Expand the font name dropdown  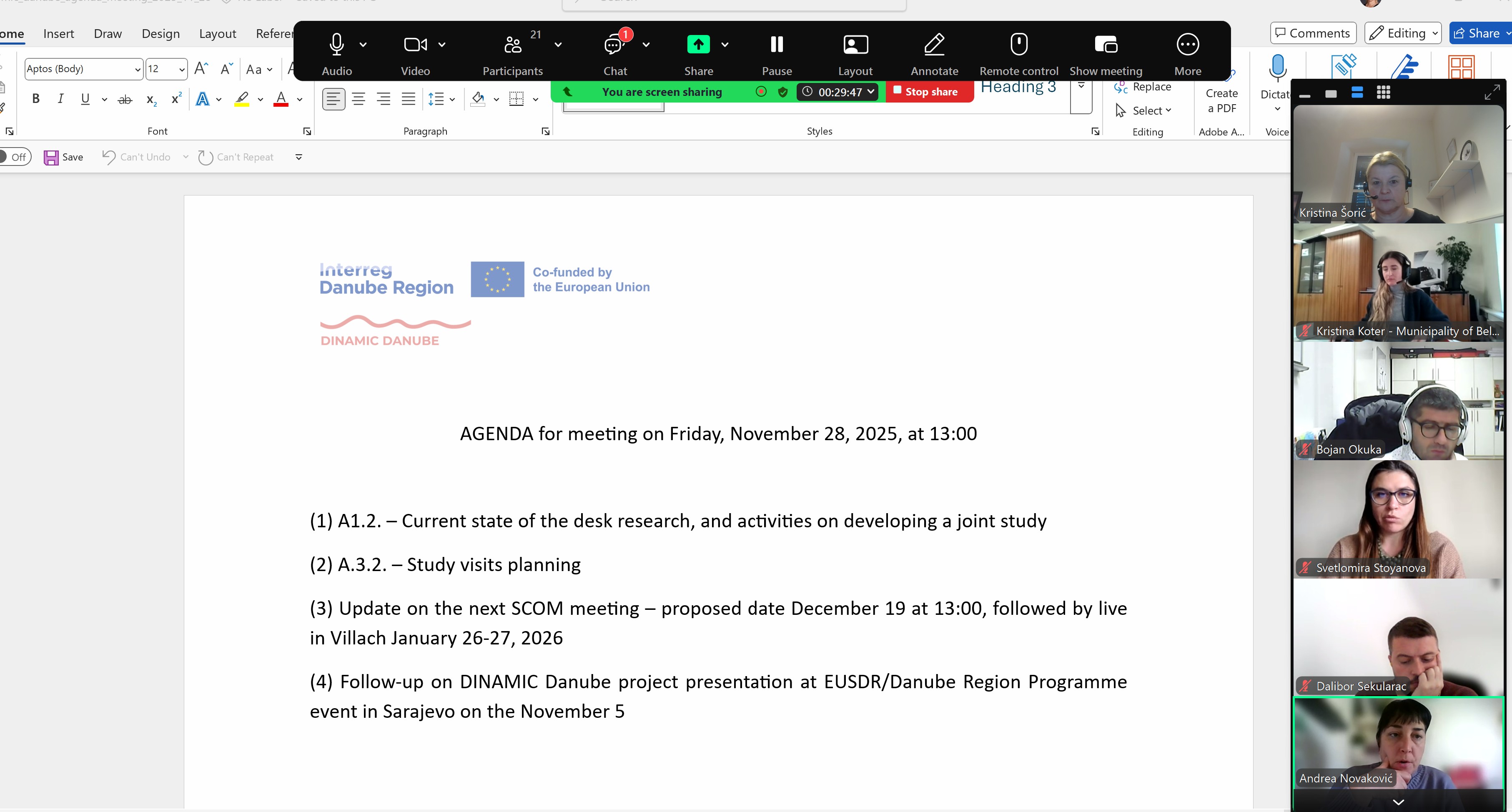pyautogui.click(x=137, y=70)
